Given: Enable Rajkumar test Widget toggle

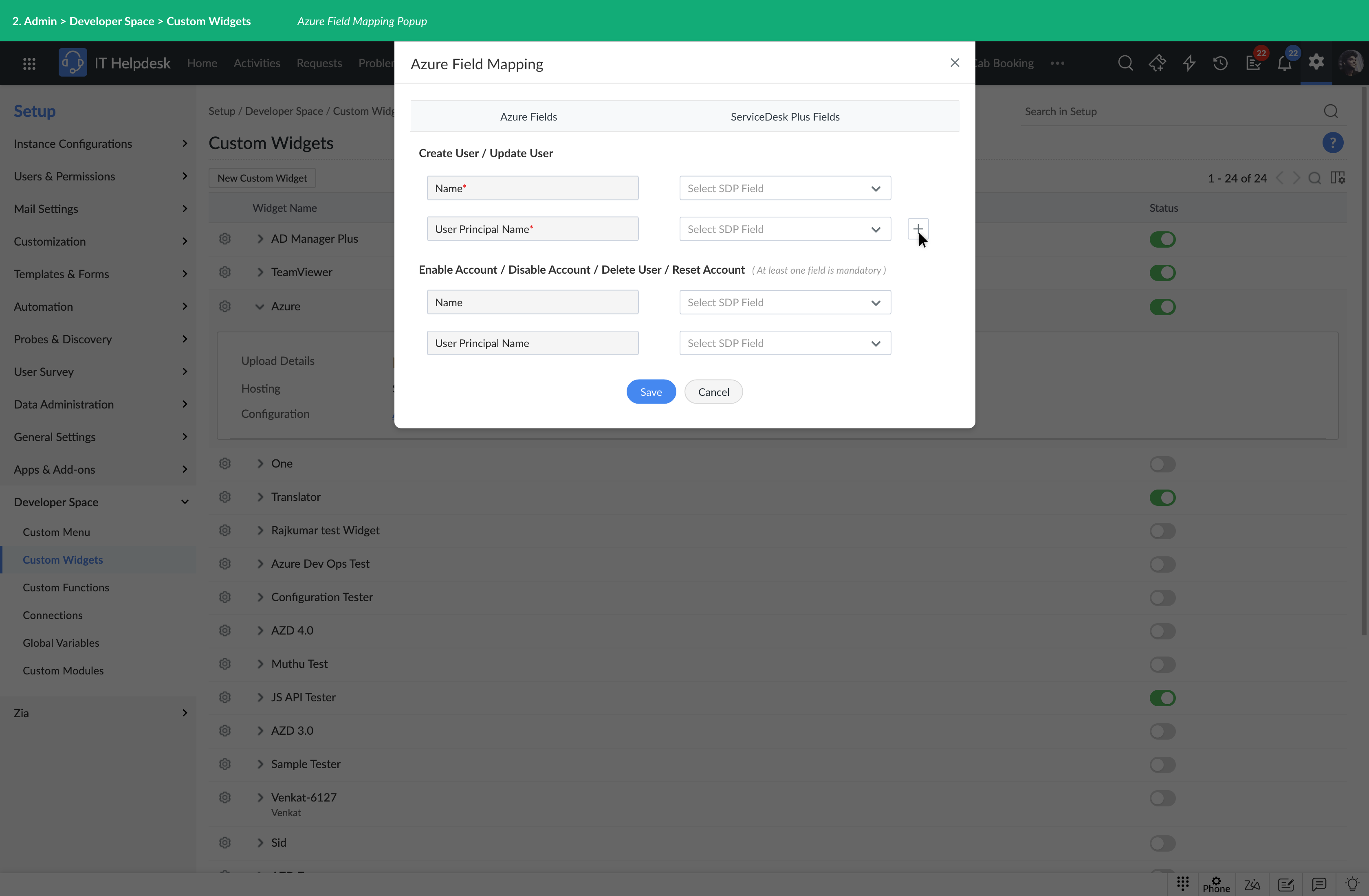Looking at the screenshot, I should 1162,531.
